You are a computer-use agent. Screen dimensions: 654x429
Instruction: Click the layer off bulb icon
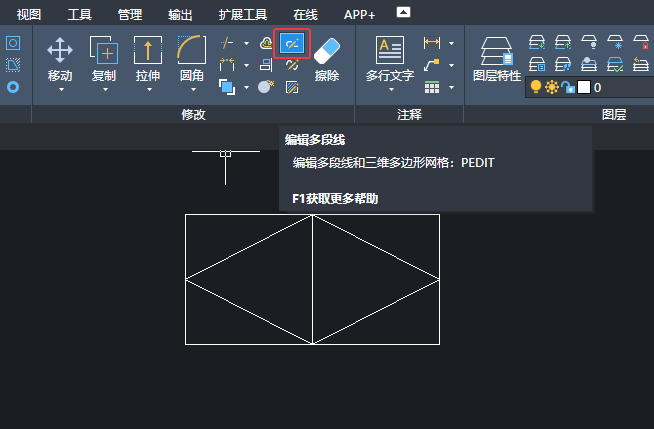click(589, 42)
